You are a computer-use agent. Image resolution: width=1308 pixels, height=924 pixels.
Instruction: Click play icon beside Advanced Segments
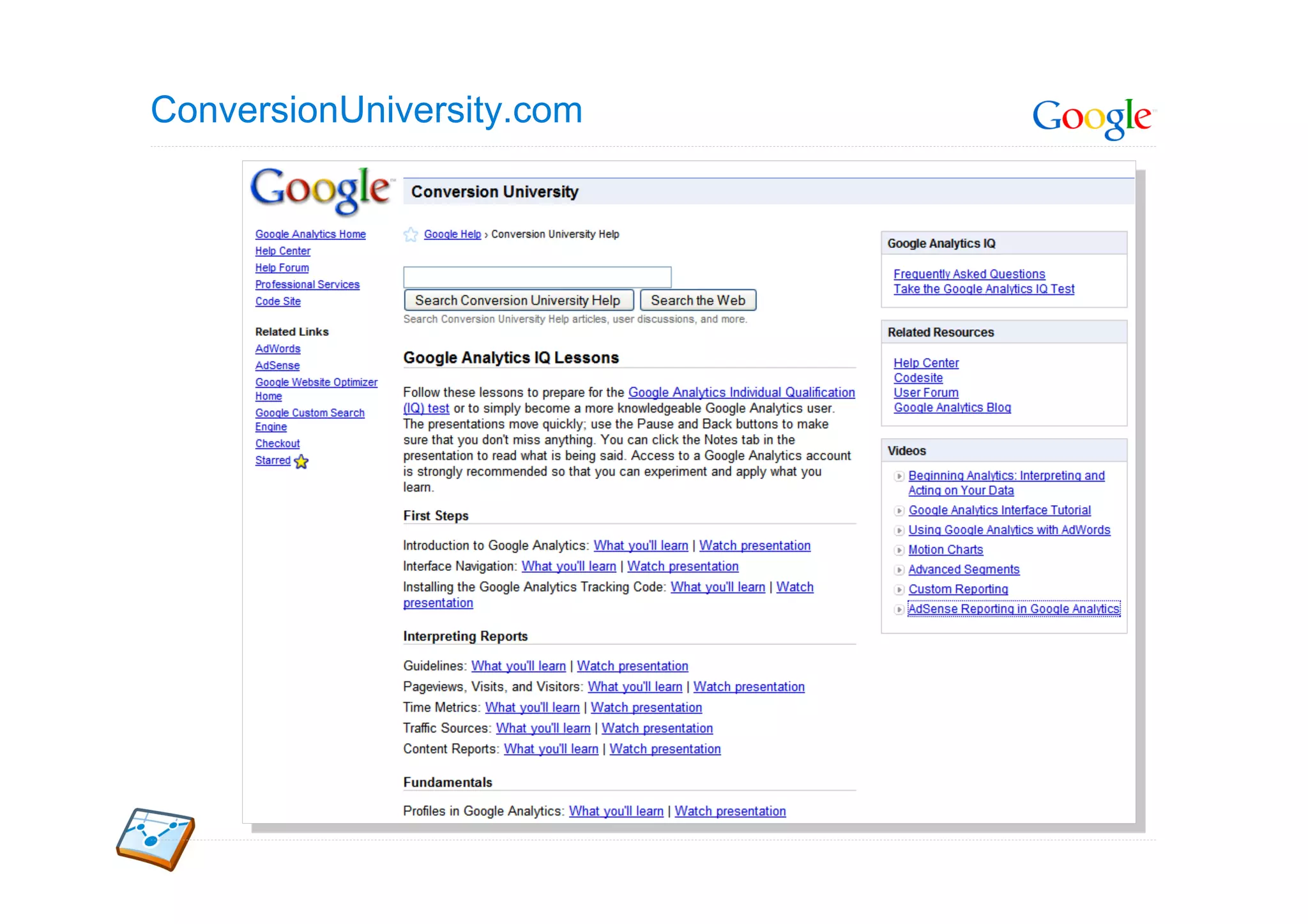[899, 570]
